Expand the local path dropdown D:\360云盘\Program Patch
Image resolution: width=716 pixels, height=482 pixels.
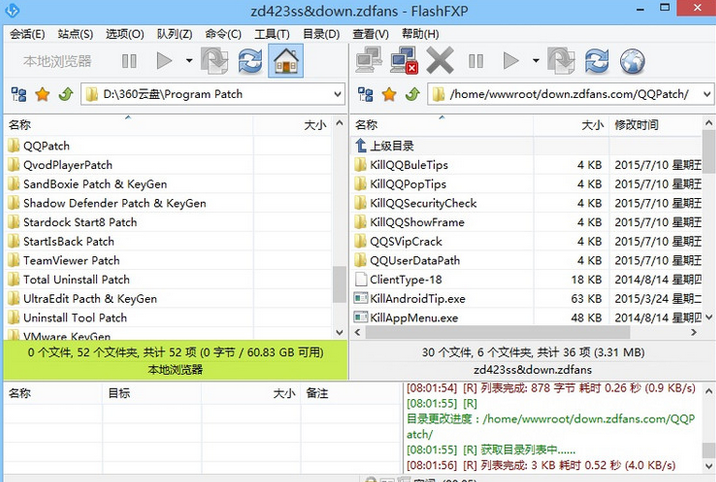coord(337,94)
